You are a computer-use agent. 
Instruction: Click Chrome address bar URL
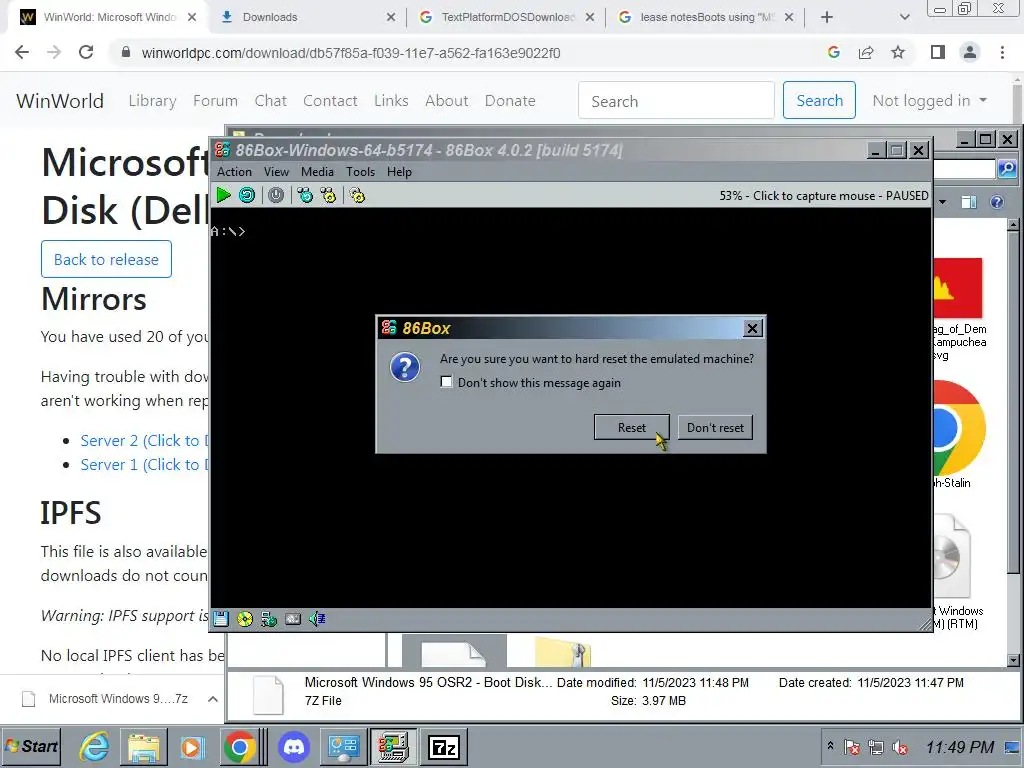(x=351, y=53)
